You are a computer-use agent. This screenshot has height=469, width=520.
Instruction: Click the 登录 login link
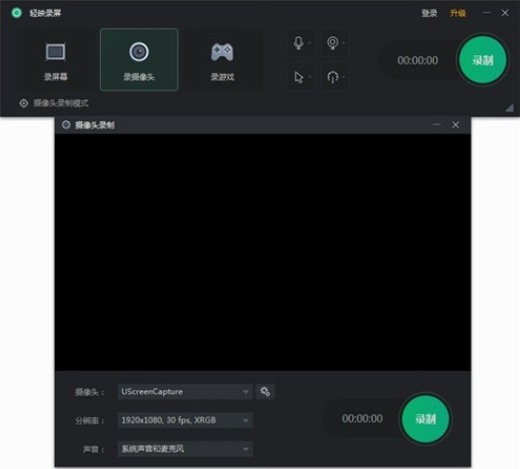point(429,13)
